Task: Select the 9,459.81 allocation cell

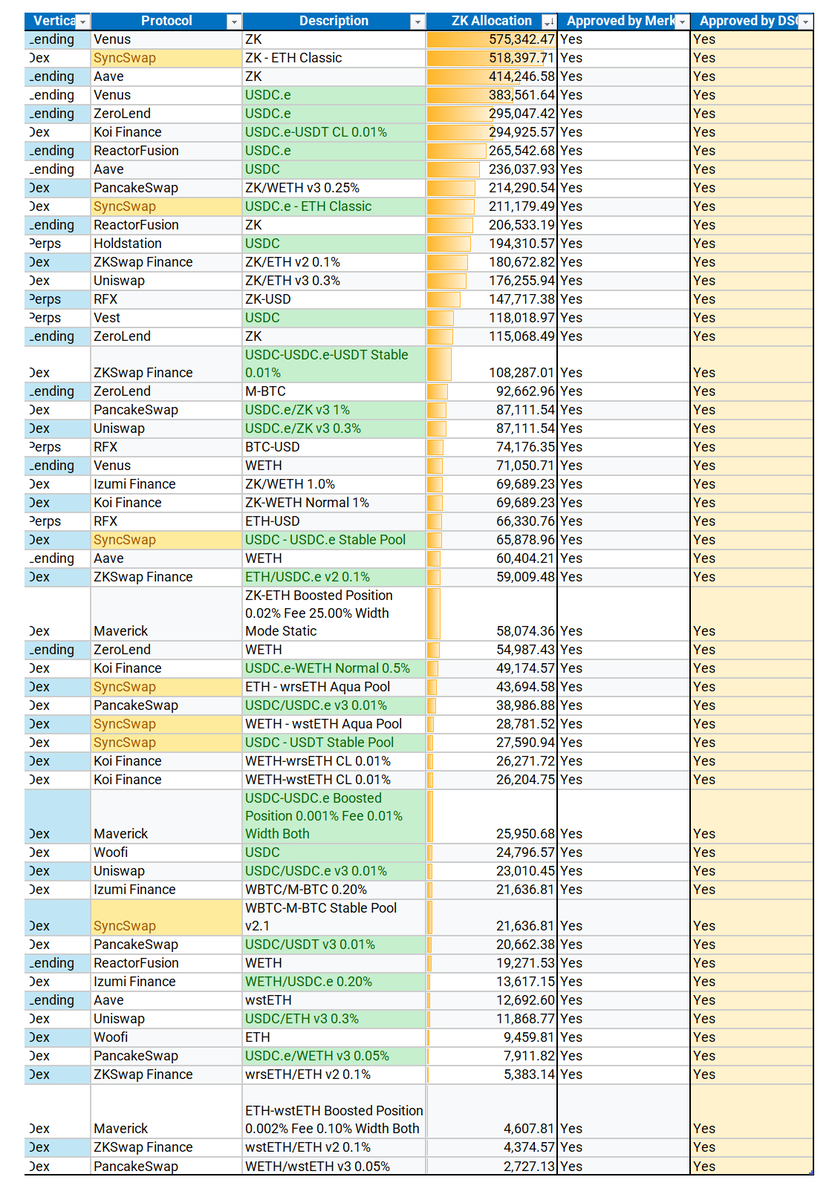Action: [x=492, y=1037]
